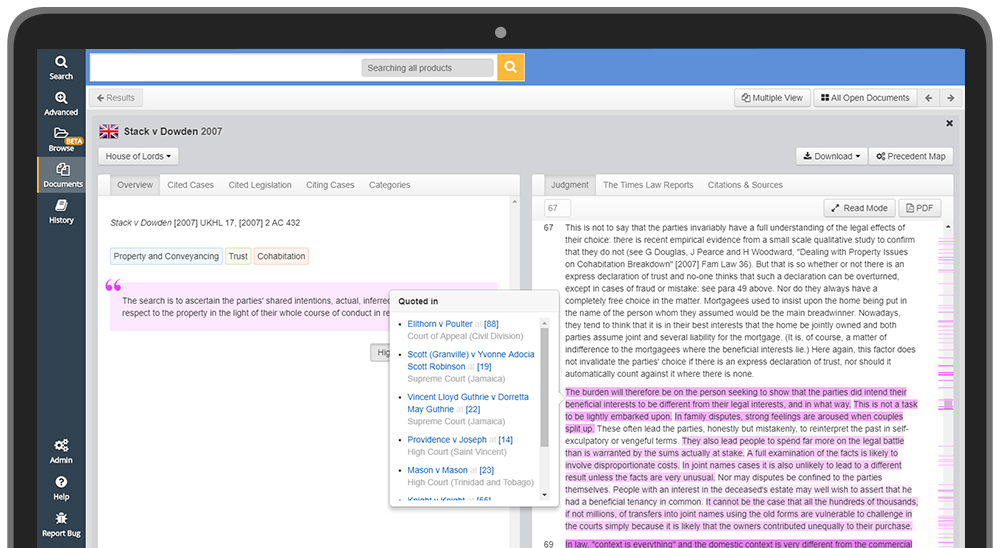Click the Property and Conveyancing tag
Image resolution: width=1000 pixels, height=548 pixels.
166,256
